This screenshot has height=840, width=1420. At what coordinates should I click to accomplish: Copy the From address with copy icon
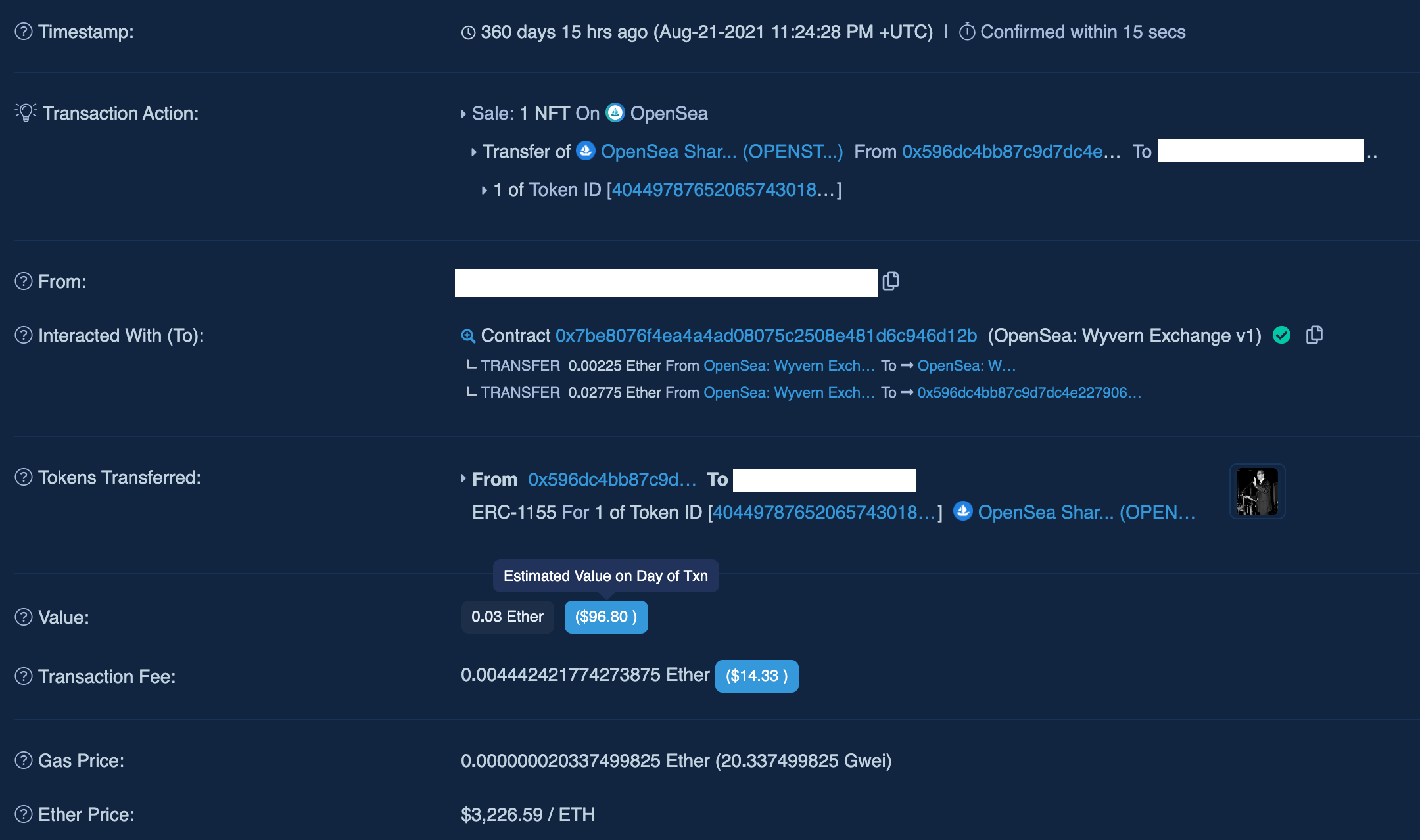click(x=891, y=281)
